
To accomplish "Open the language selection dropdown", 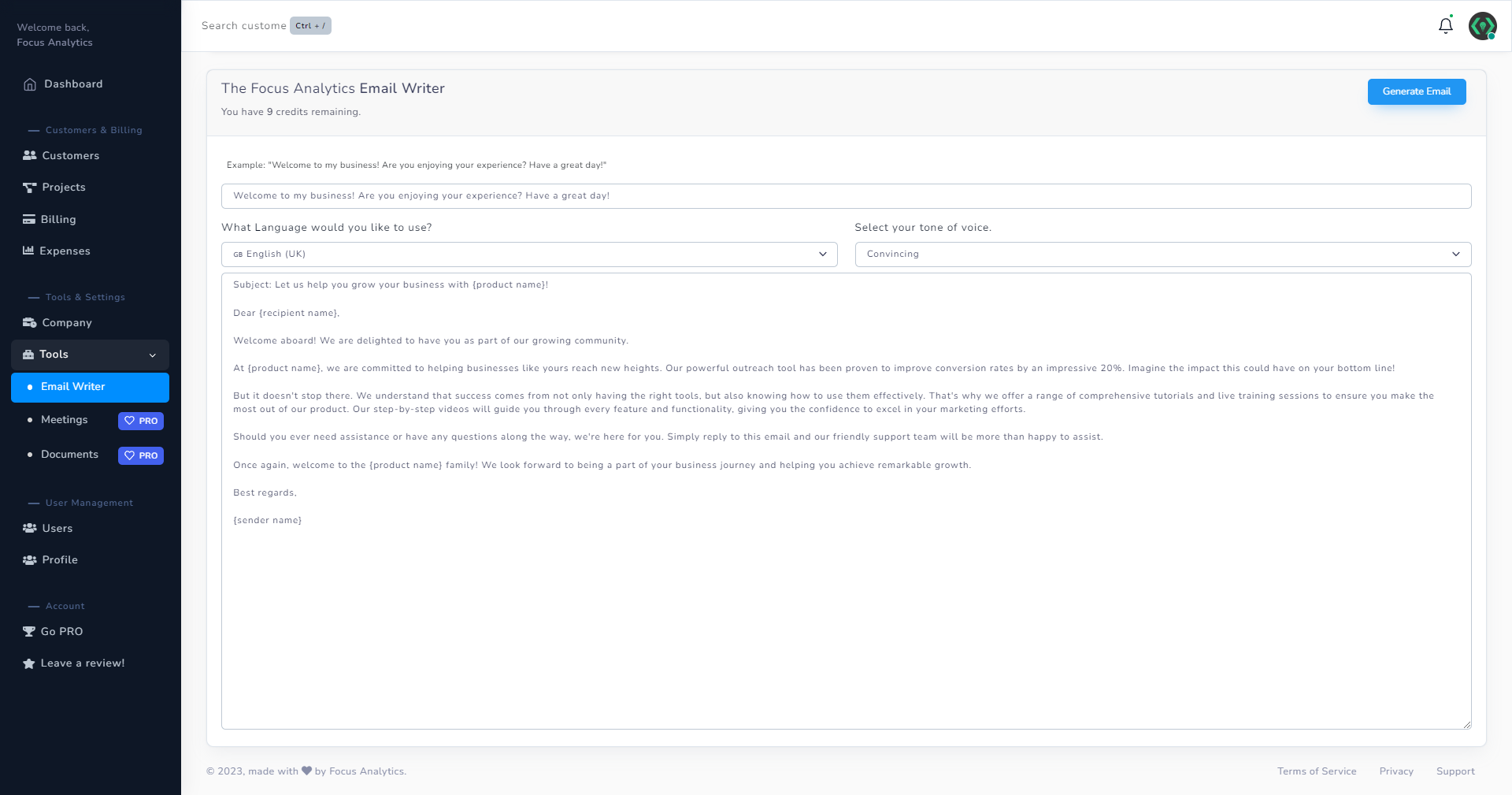I will [528, 254].
